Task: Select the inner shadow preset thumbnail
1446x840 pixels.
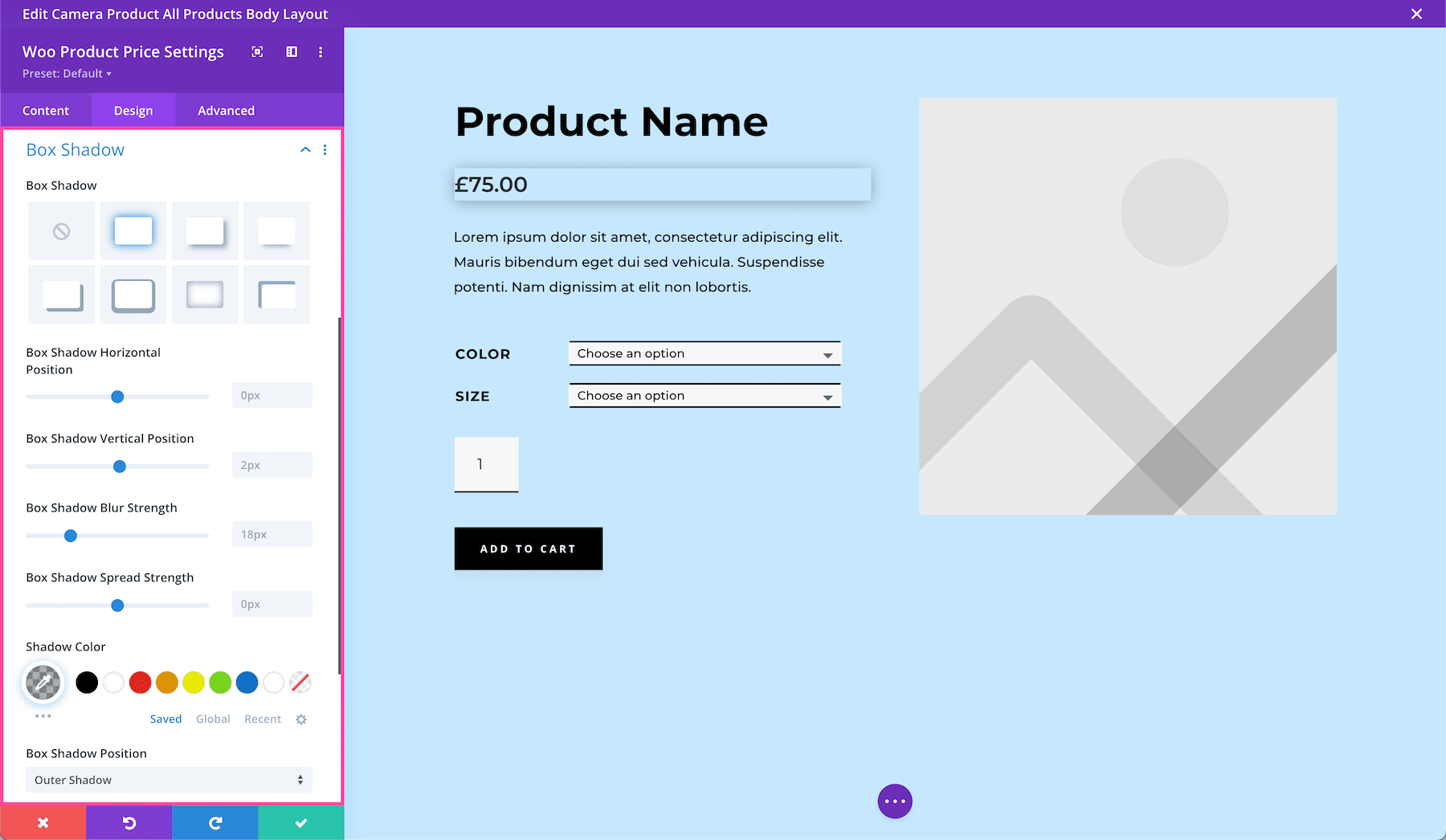Action: [x=205, y=295]
